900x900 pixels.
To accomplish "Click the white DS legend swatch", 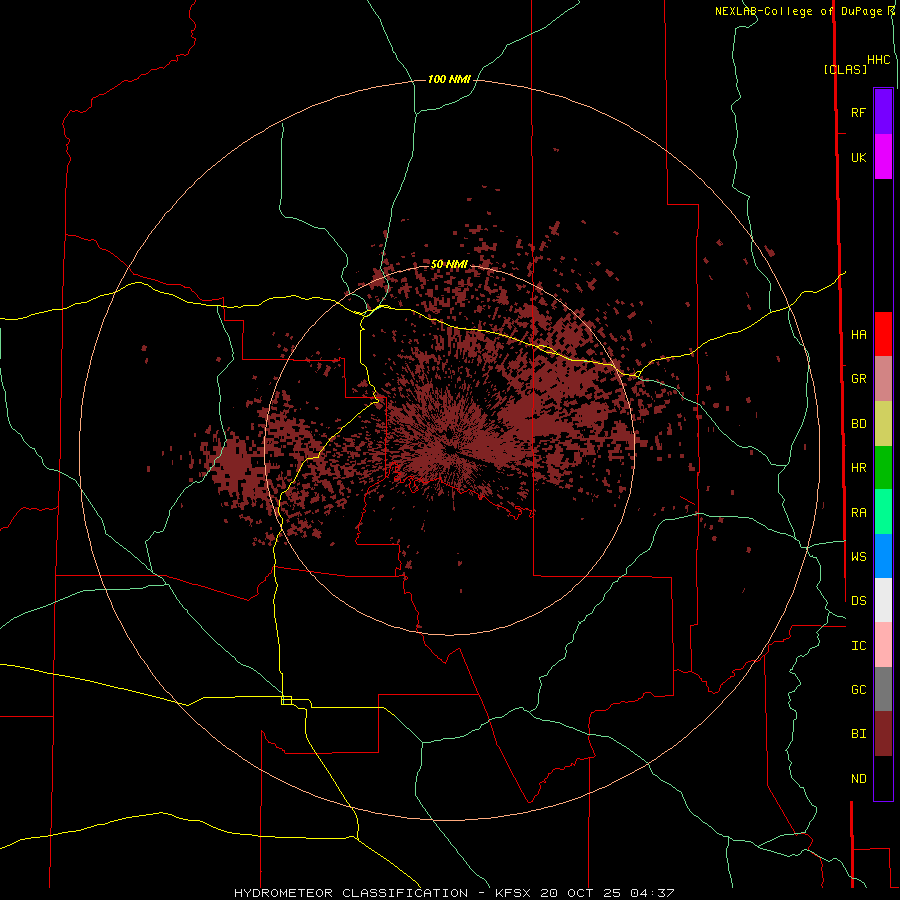I will click(x=883, y=600).
